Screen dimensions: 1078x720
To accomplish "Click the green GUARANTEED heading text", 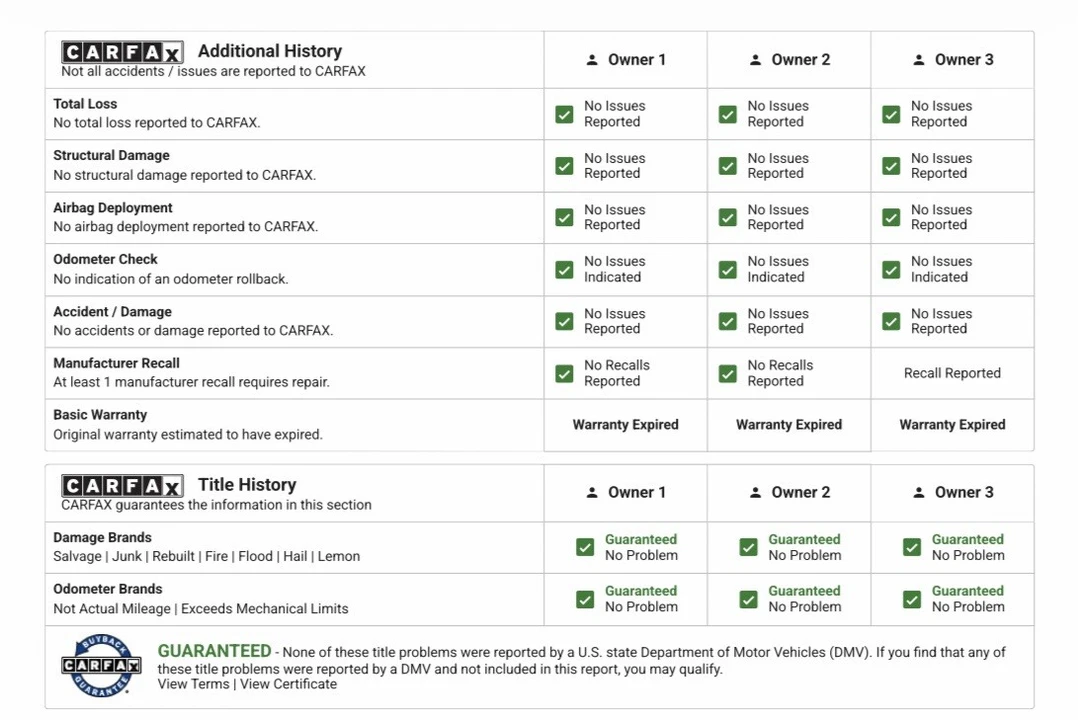I will [214, 651].
